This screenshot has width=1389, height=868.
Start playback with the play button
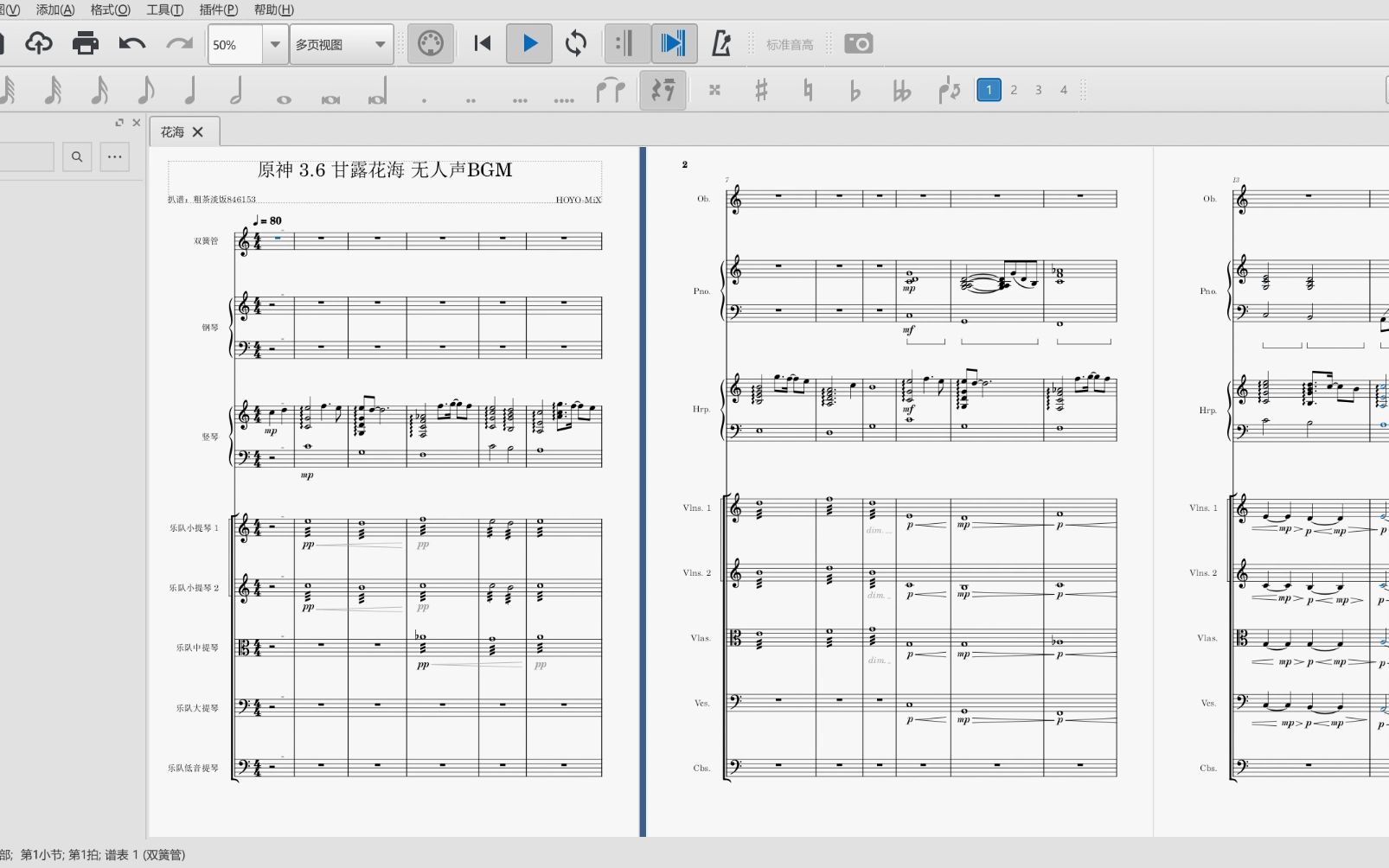[530, 43]
